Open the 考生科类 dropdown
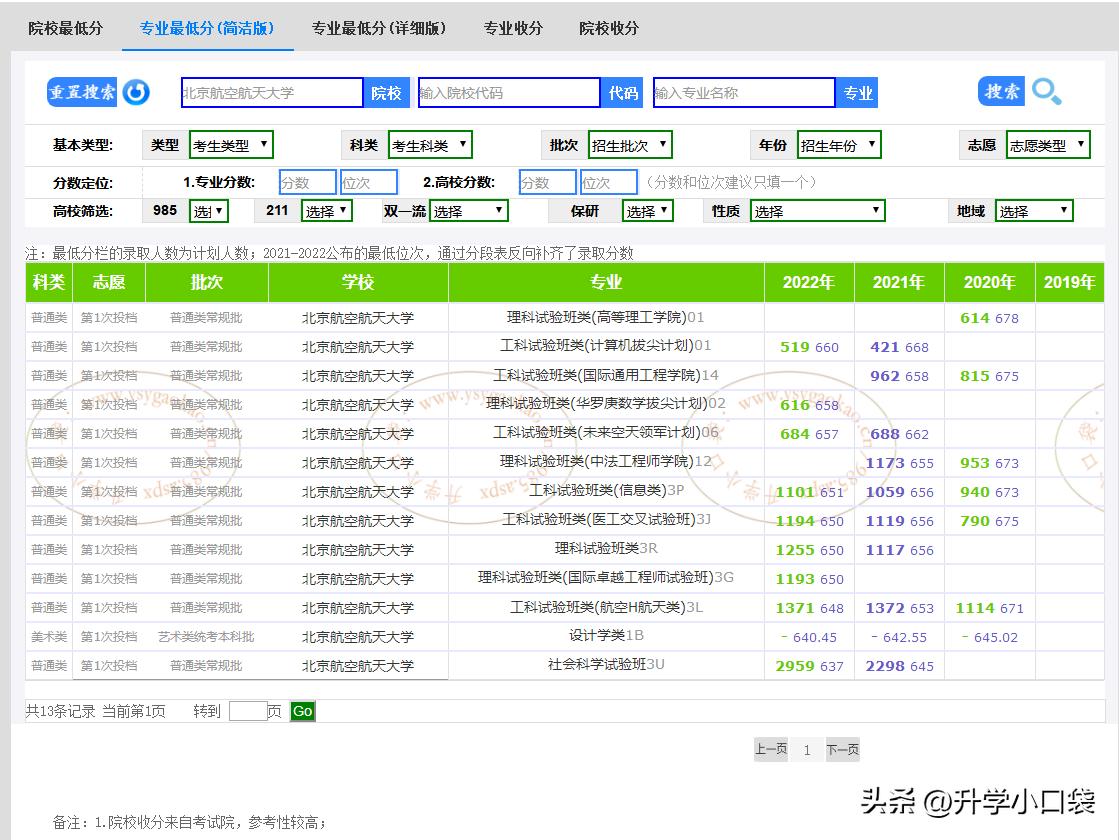 point(430,143)
